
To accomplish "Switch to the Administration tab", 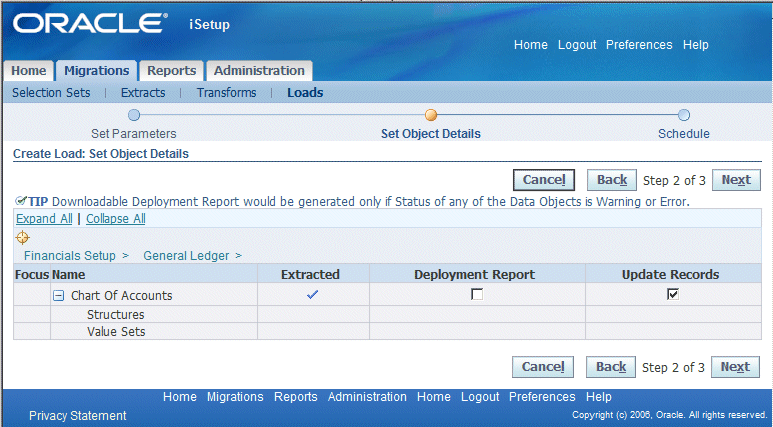I will tap(259, 71).
